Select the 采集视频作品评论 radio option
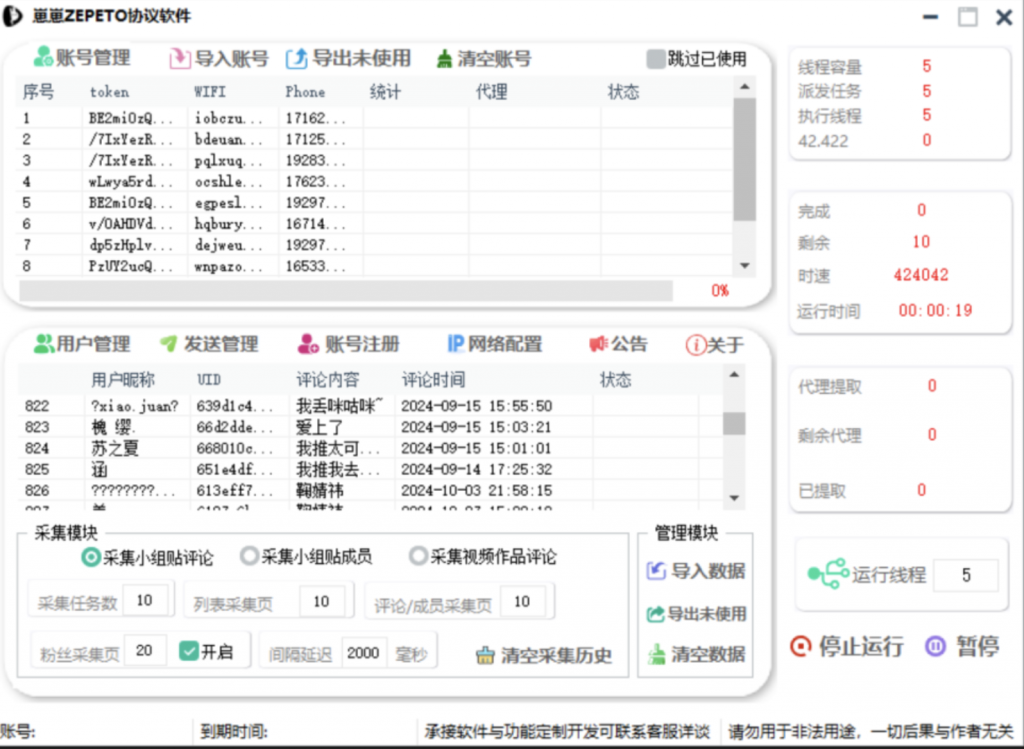This screenshot has height=749, width=1024. click(418, 556)
